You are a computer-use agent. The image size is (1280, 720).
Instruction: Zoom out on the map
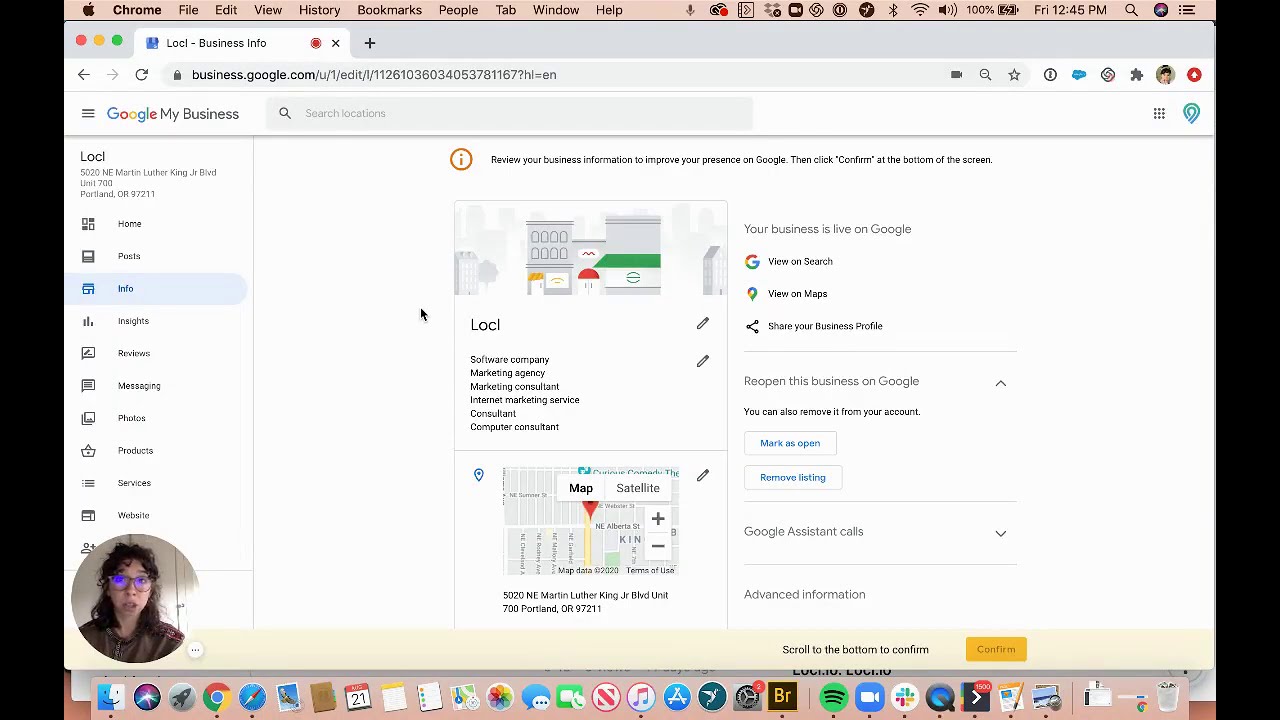click(658, 546)
